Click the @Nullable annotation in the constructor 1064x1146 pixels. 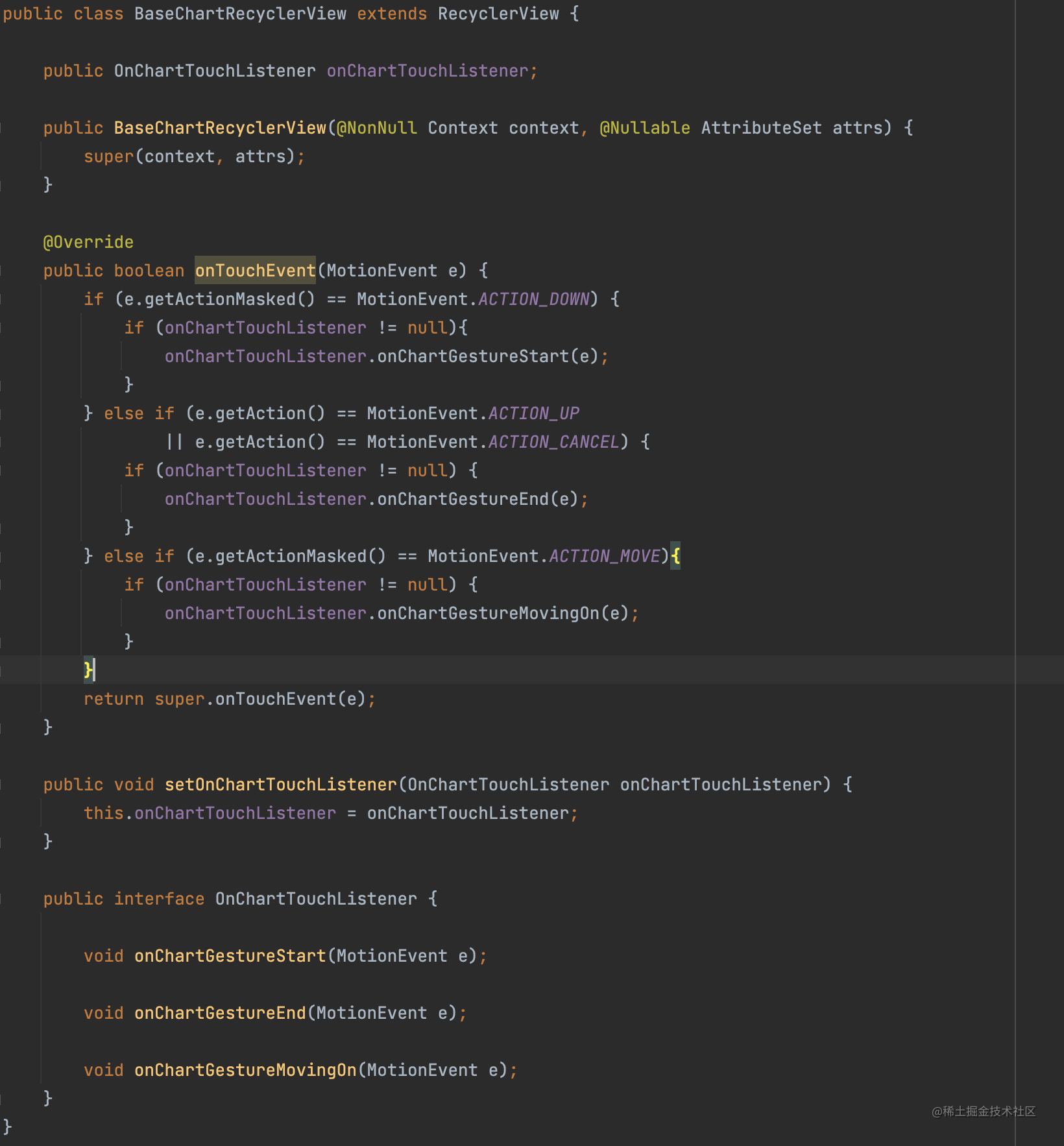(x=645, y=128)
